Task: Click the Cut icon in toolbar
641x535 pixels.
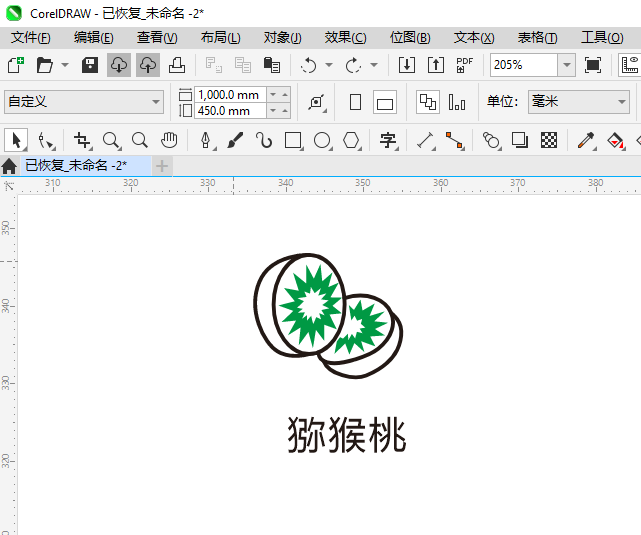Action: 214,65
